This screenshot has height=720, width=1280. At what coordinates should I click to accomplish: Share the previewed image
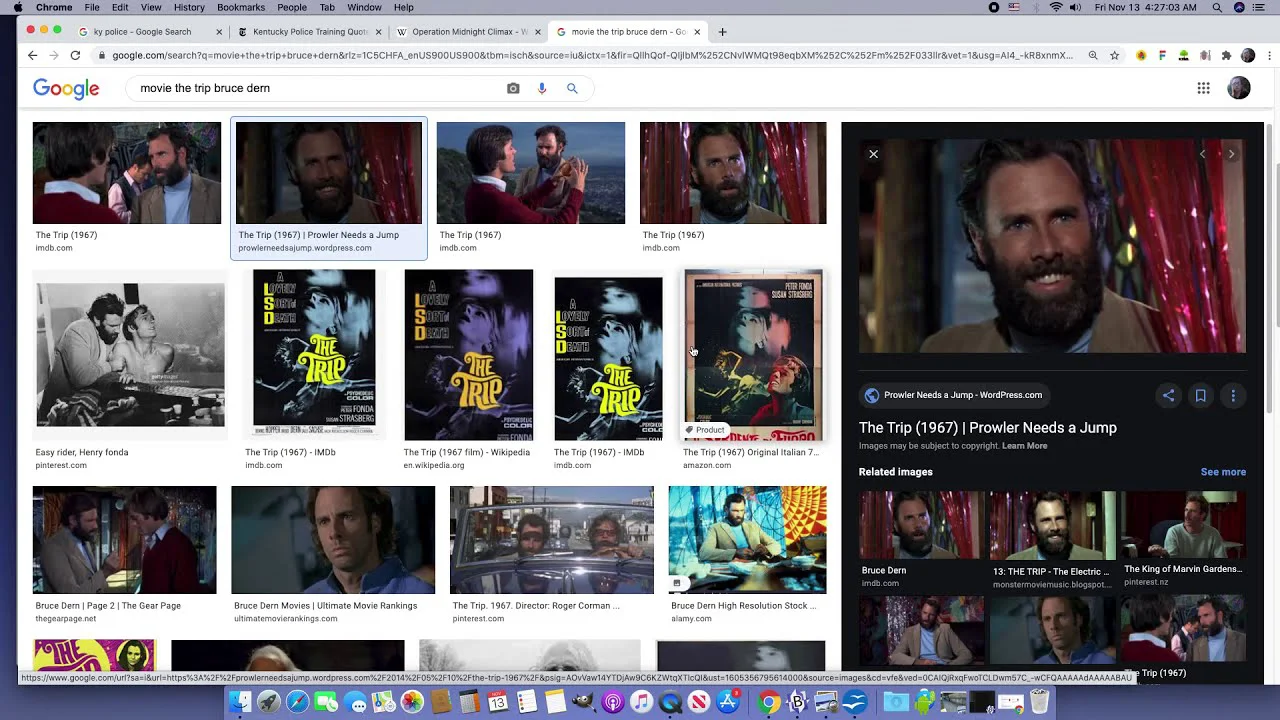click(1168, 395)
